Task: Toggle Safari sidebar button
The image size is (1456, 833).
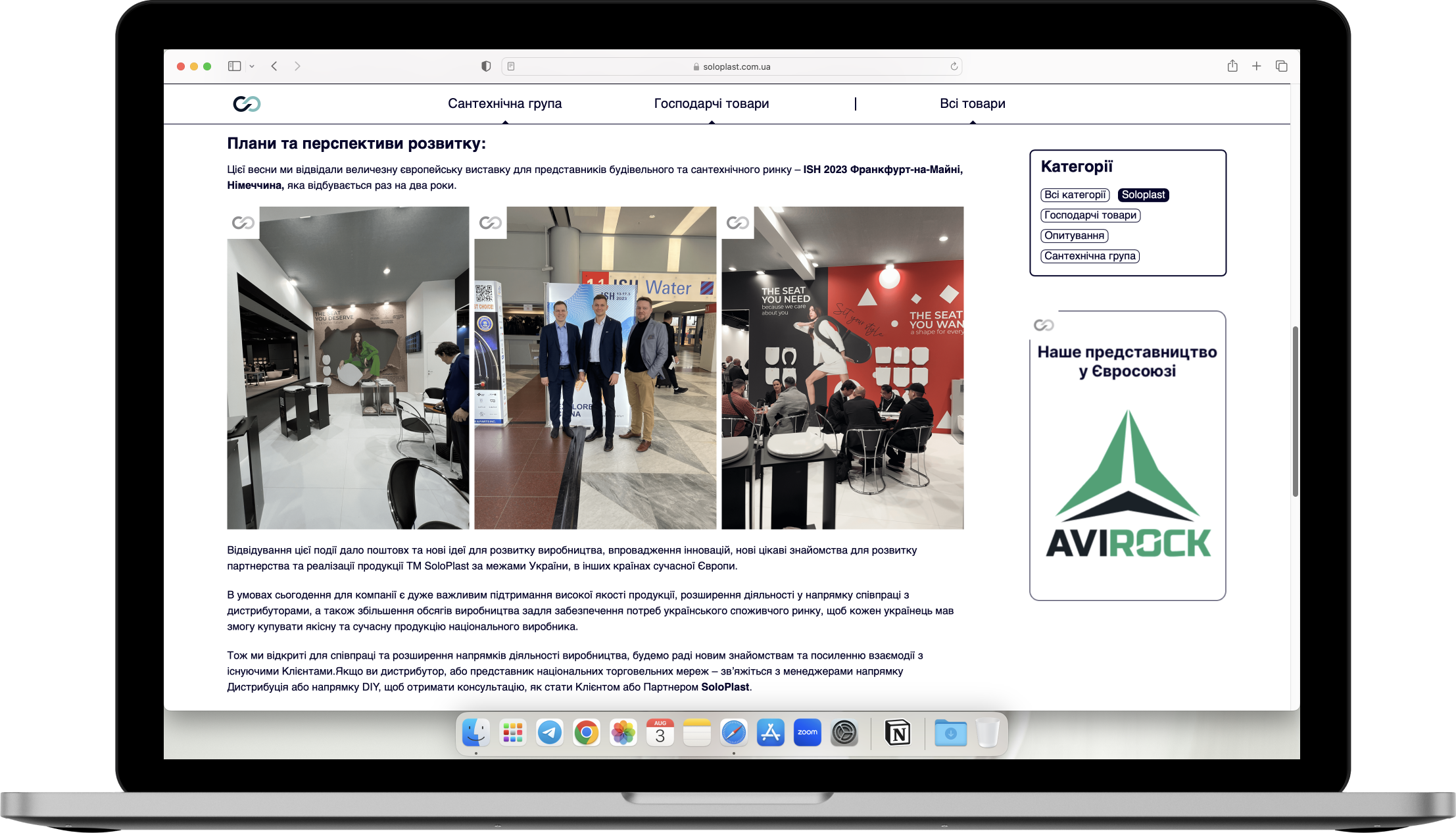Action: 234,66
